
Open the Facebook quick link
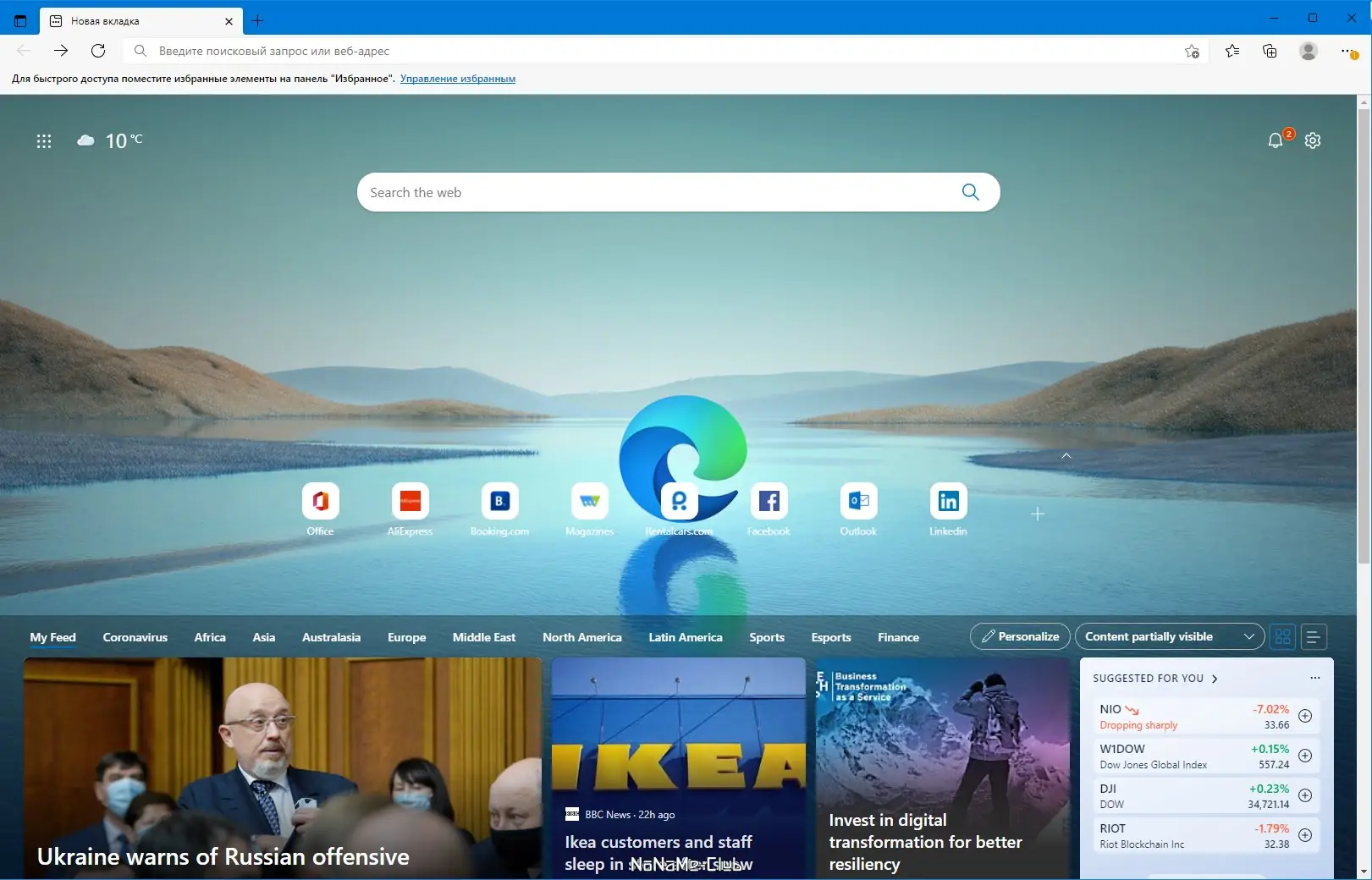click(769, 509)
